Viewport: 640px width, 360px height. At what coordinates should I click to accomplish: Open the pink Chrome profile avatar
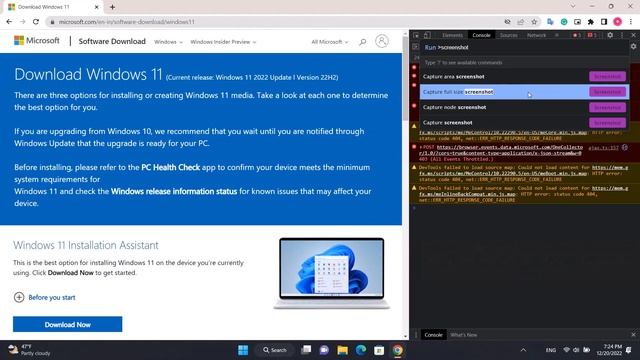tap(618, 22)
